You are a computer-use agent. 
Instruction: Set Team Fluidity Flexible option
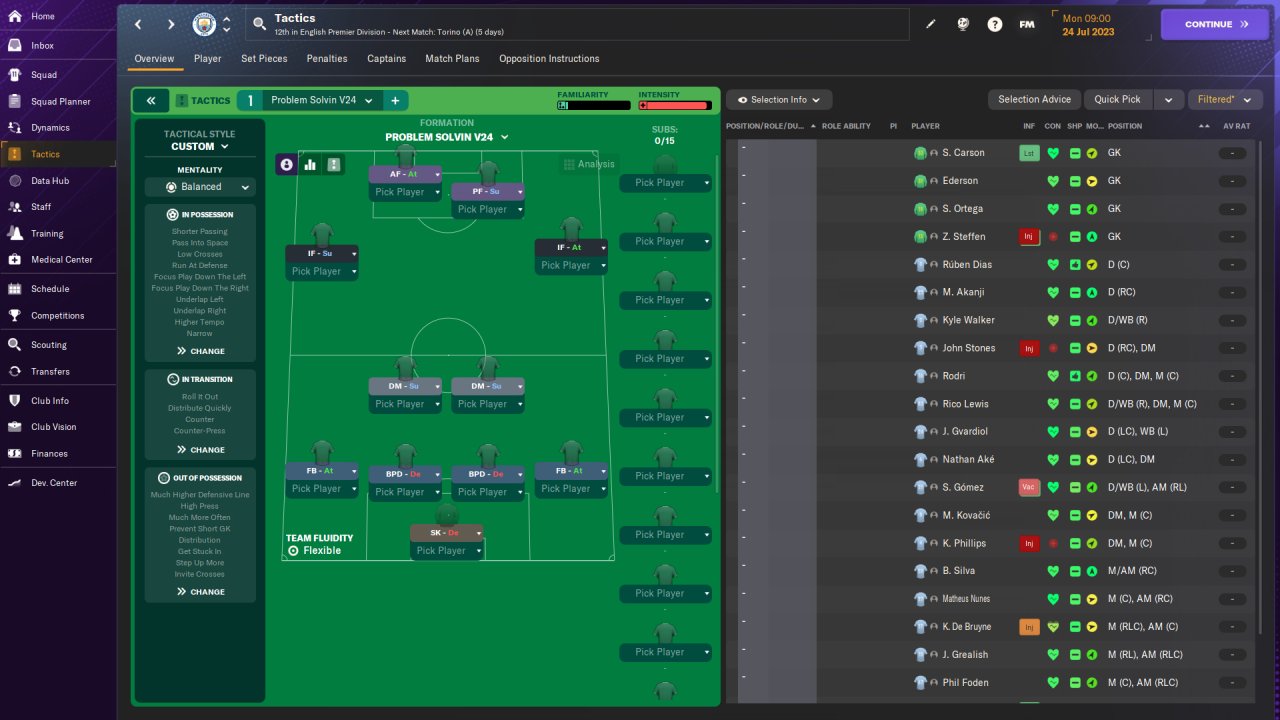tap(314, 551)
